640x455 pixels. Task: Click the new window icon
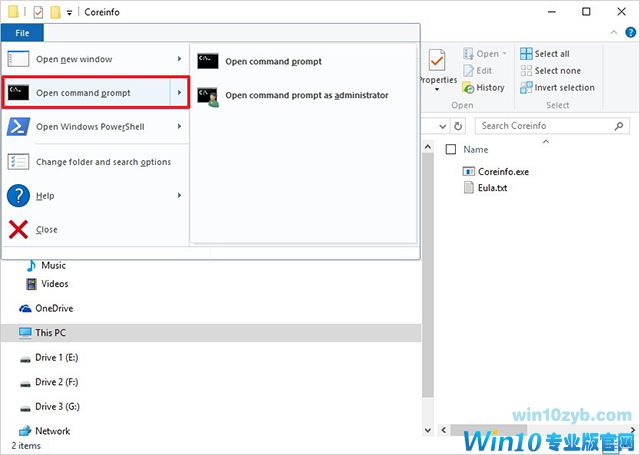pyautogui.click(x=18, y=59)
